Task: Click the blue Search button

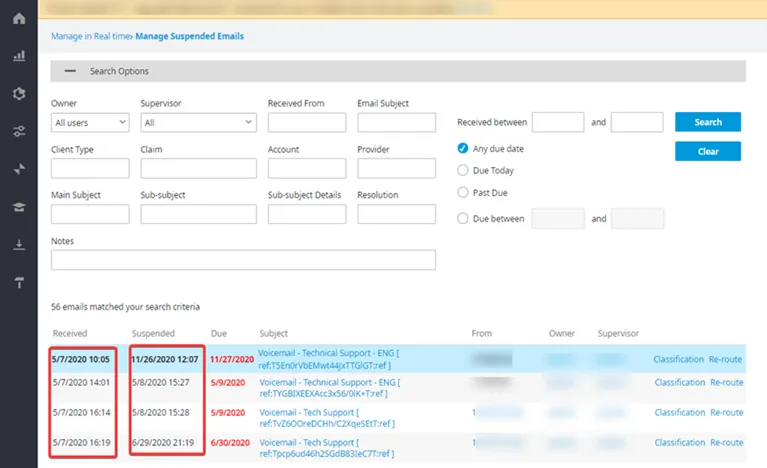Action: [x=708, y=122]
